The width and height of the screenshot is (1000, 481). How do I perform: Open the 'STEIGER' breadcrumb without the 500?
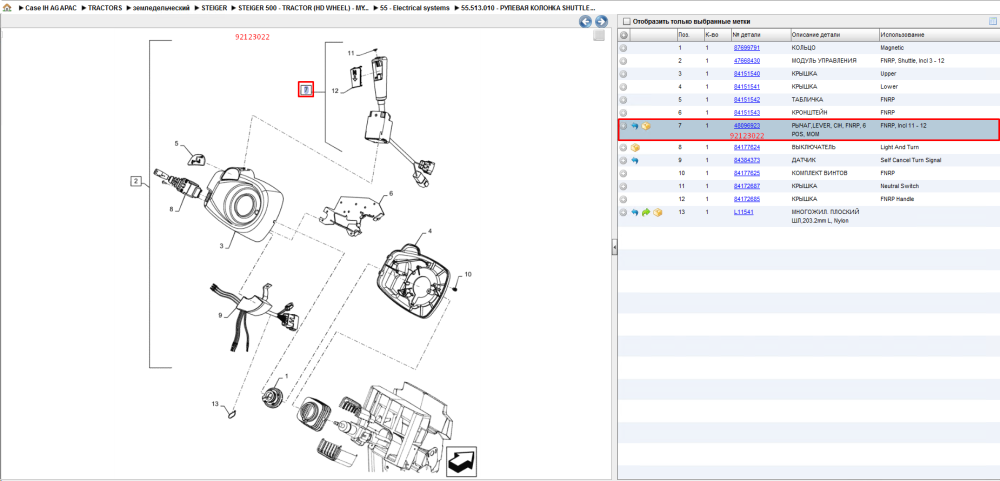tap(215, 8)
